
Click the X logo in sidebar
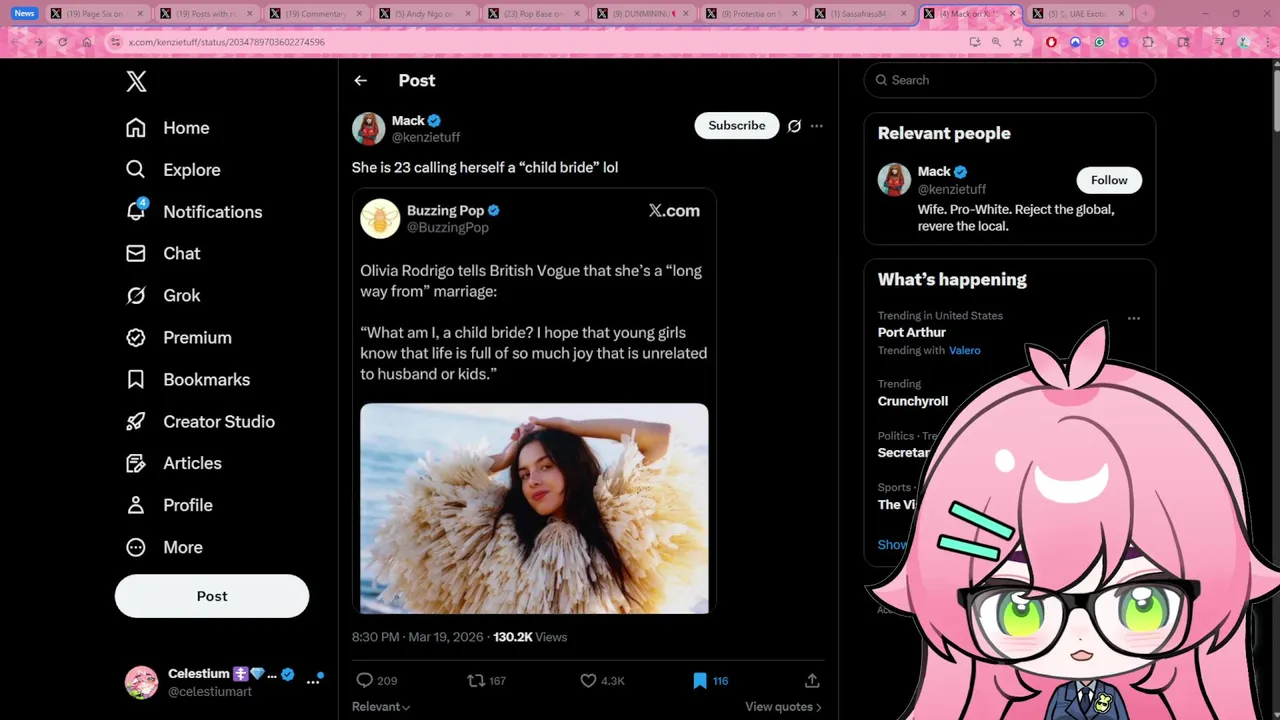point(137,81)
